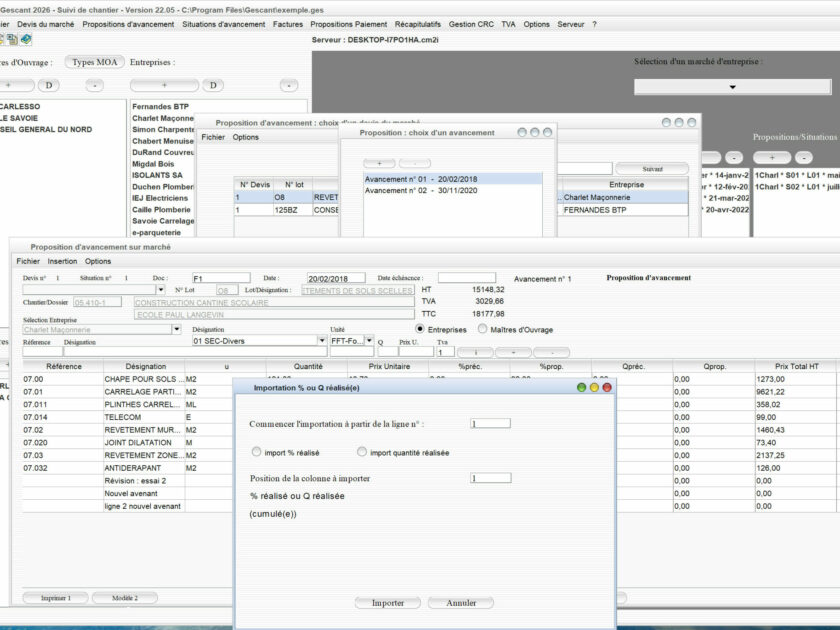This screenshot has width=840, height=630.
Task: Click the 'Date échéance' input field
Action: (467, 278)
